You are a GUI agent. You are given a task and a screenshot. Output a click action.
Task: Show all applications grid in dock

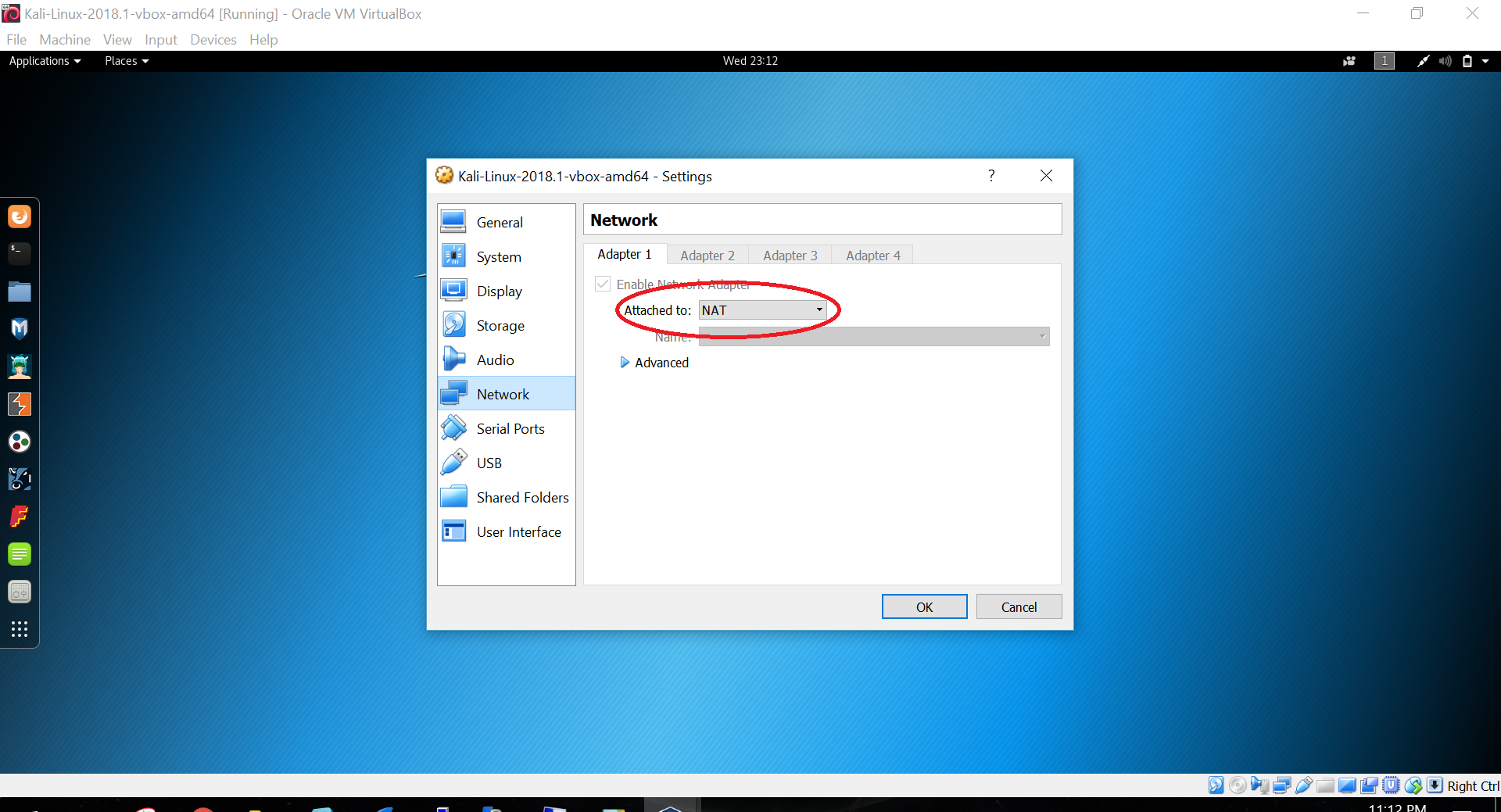(x=20, y=629)
